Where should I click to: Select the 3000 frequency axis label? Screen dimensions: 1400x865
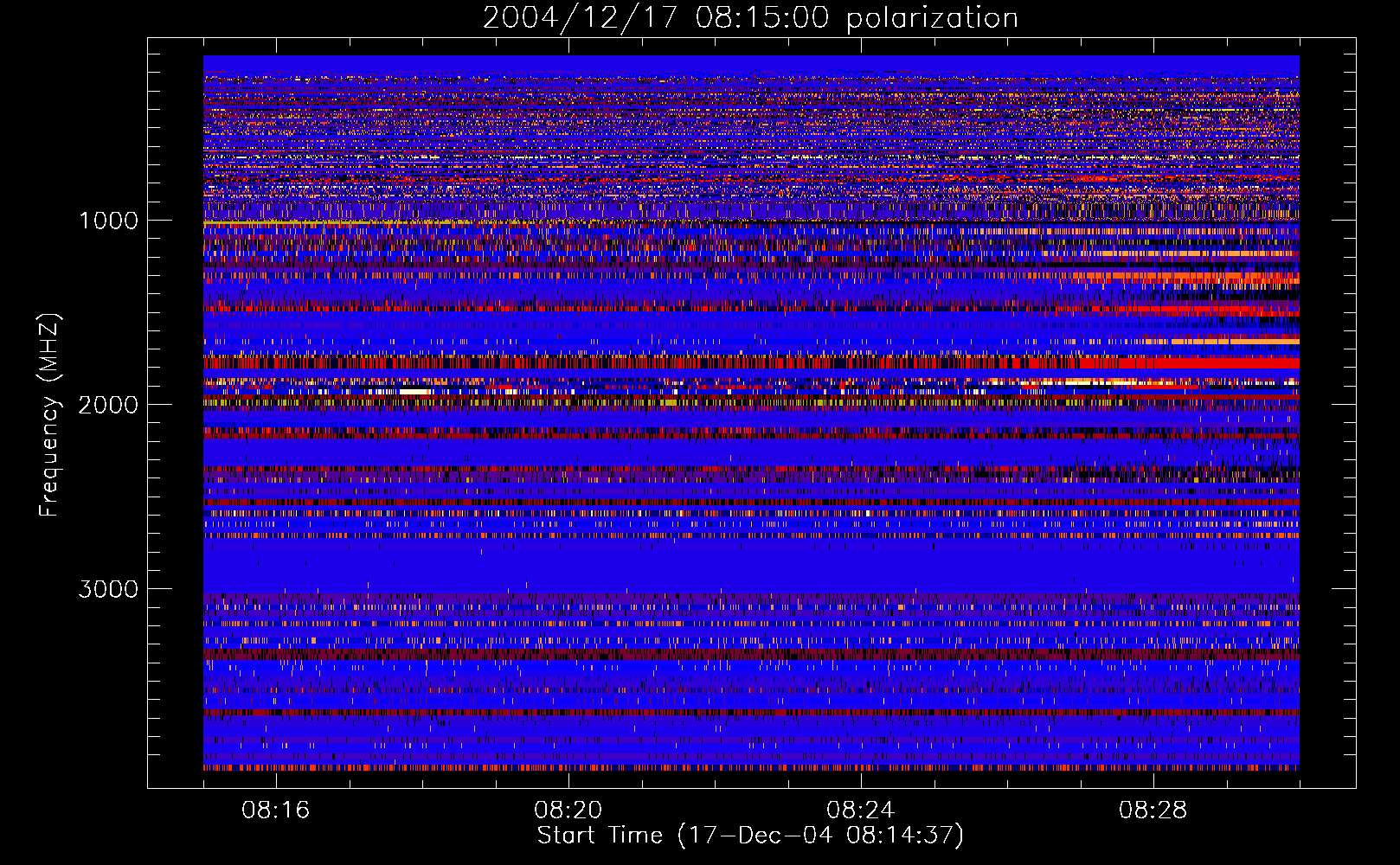click(108, 589)
